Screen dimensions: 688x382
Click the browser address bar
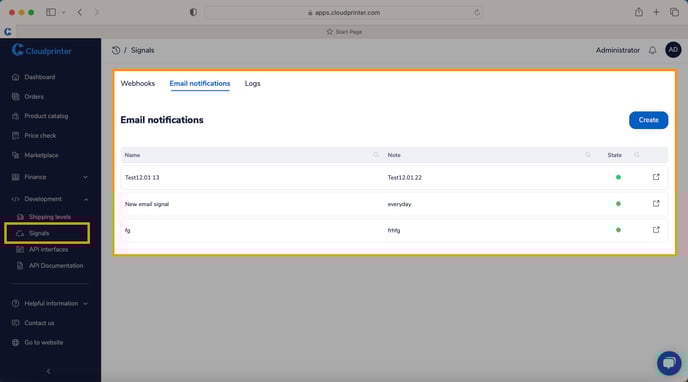coord(344,12)
